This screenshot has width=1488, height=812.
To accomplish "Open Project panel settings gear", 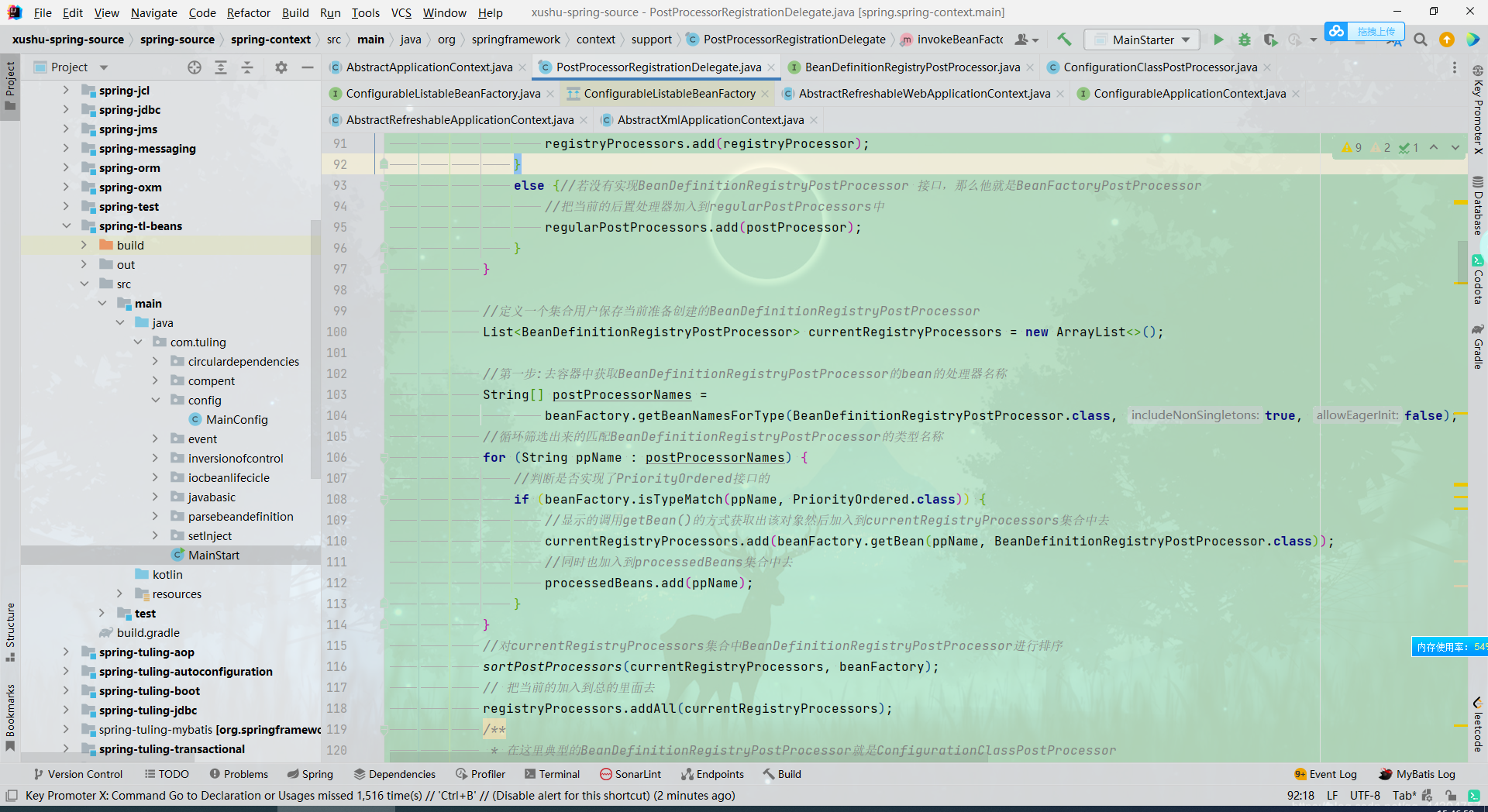I will (281, 67).
